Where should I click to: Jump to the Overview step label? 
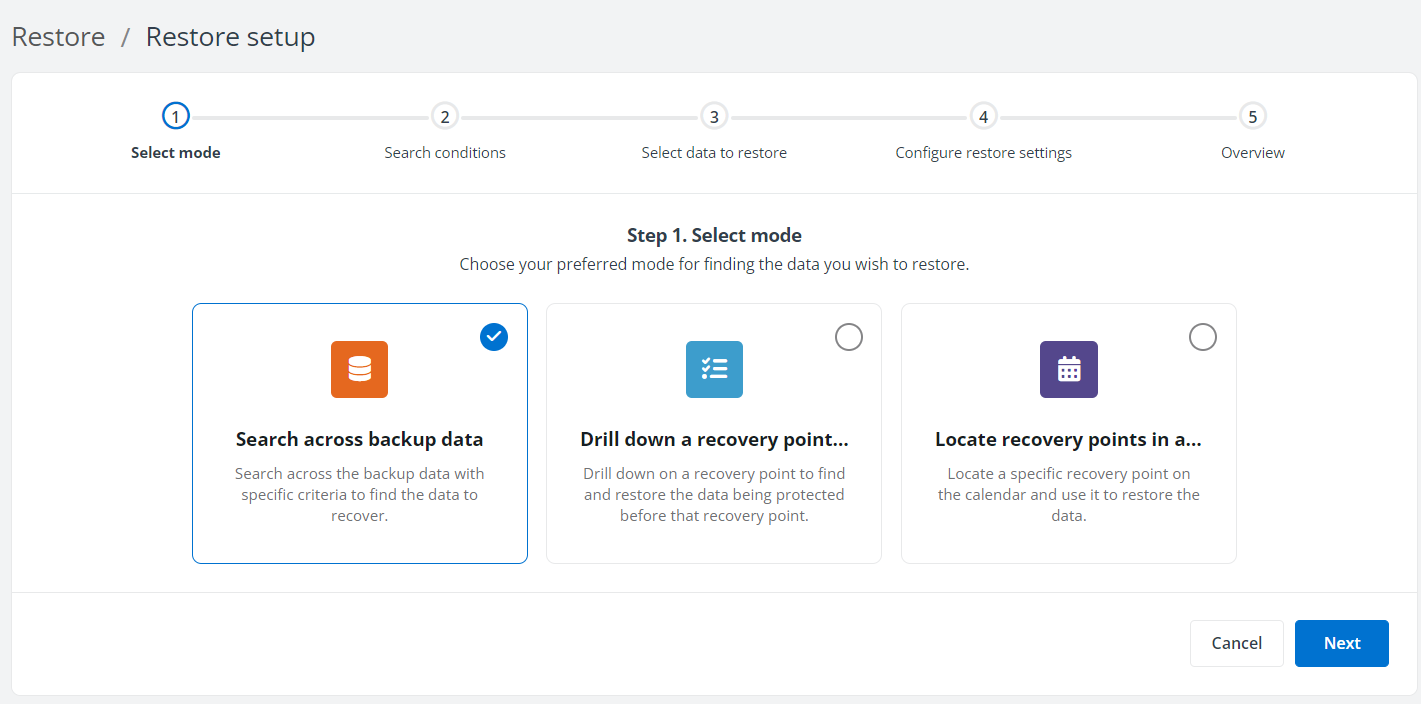(x=1252, y=153)
